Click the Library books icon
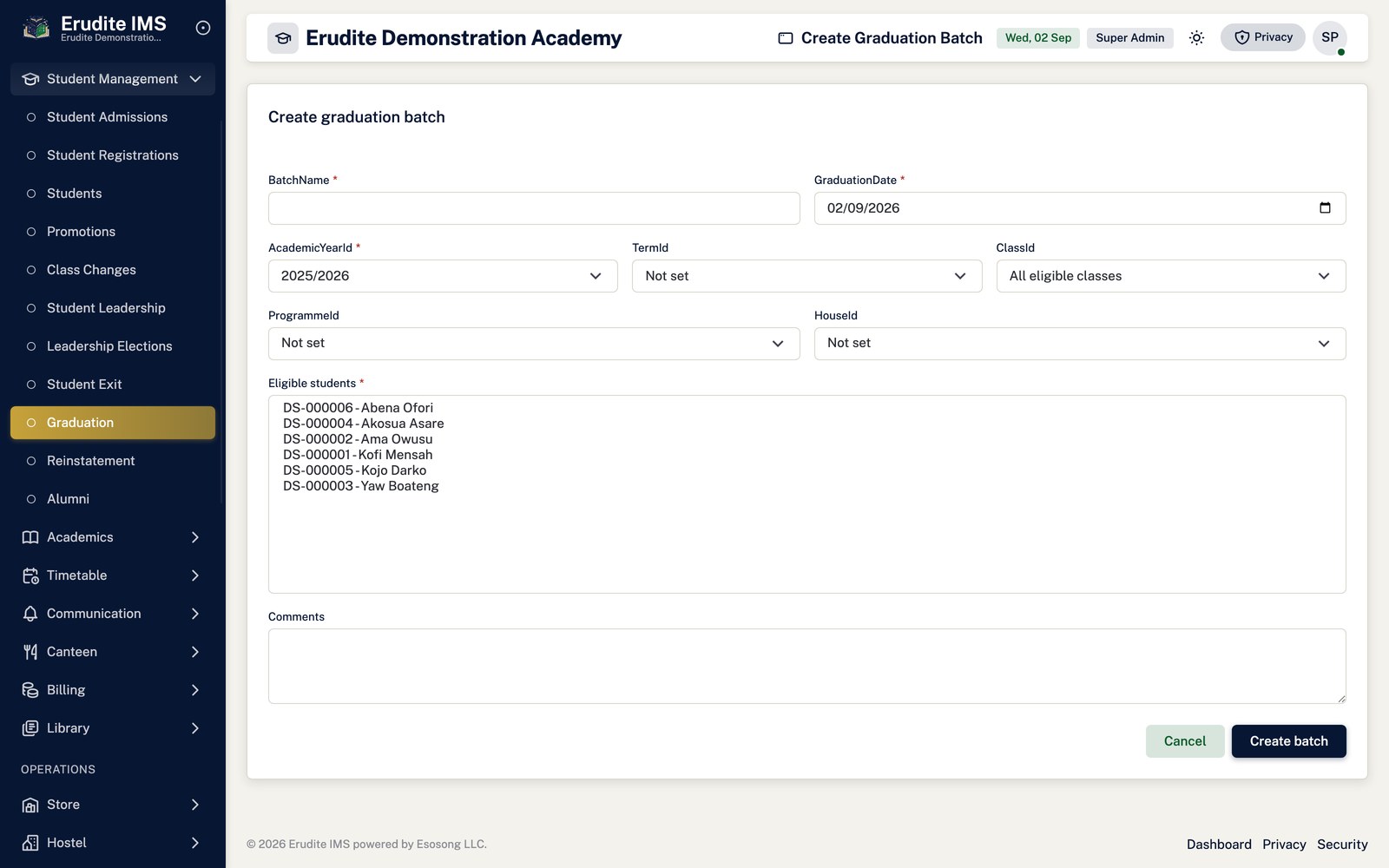1389x868 pixels. 30,728
